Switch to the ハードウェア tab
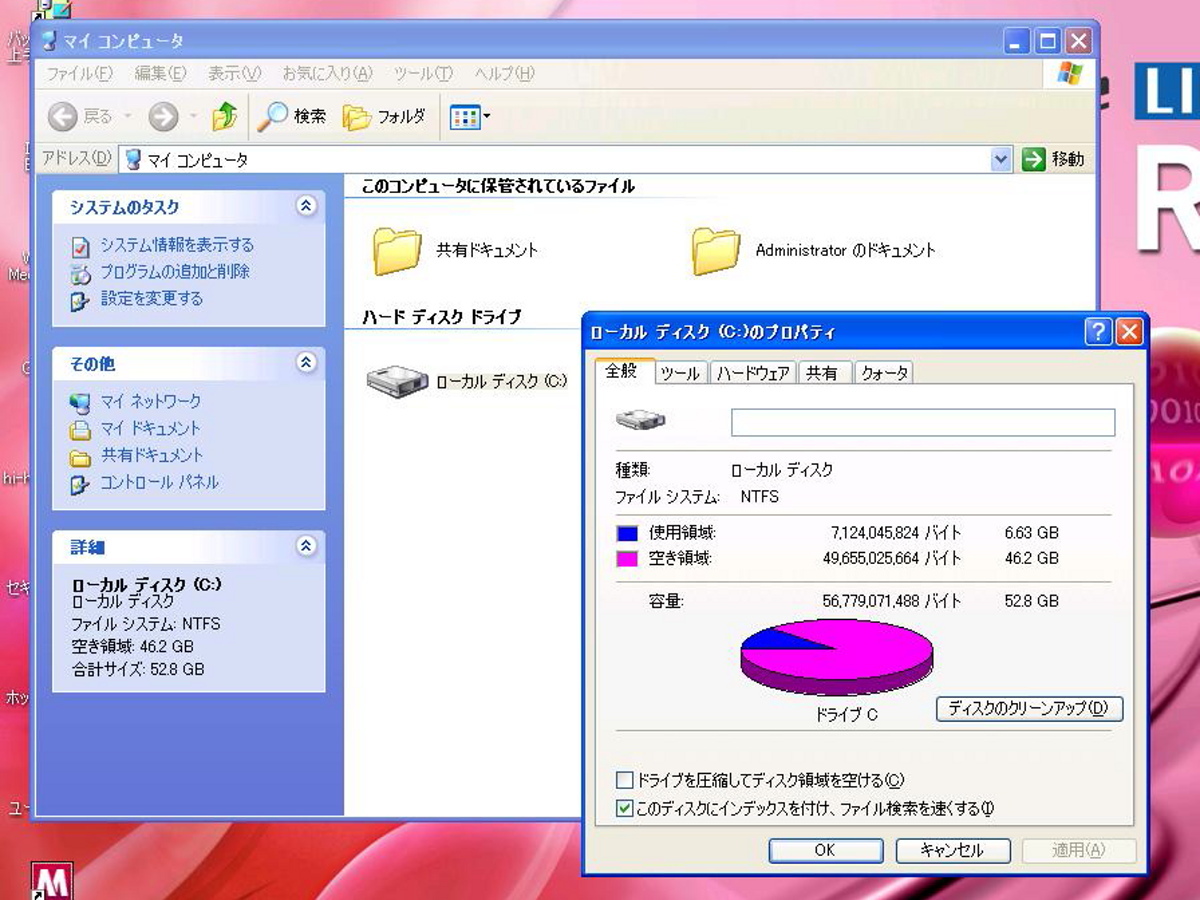1200x900 pixels. click(x=753, y=373)
